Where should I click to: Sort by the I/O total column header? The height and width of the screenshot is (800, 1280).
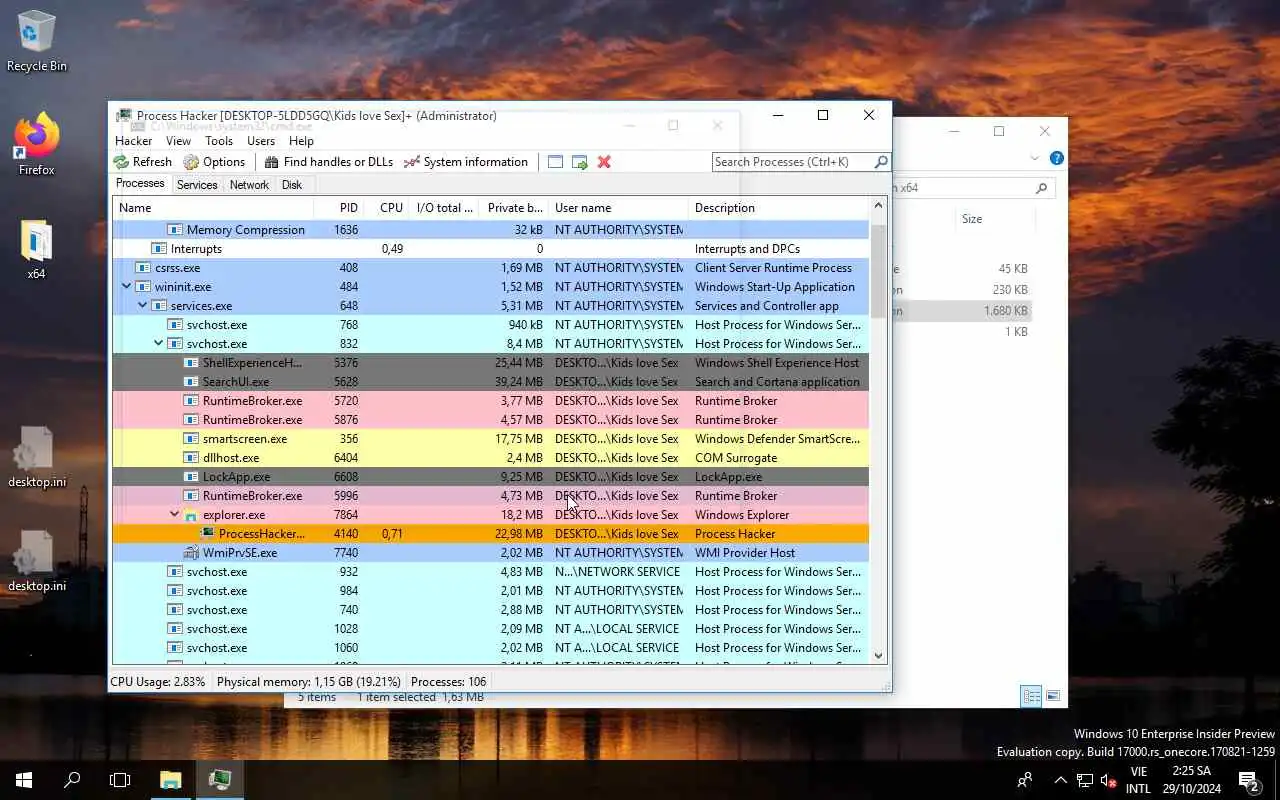444,208
